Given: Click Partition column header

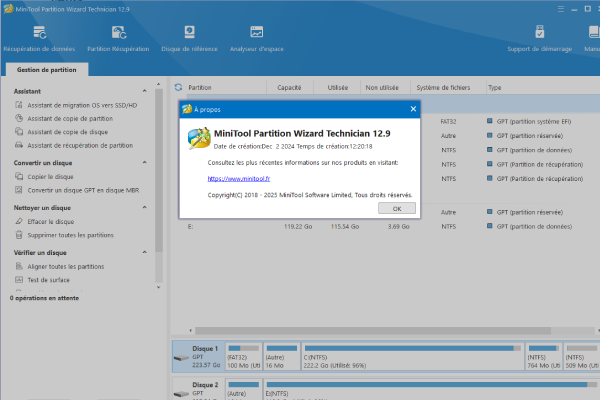Looking at the screenshot, I should pos(200,88).
